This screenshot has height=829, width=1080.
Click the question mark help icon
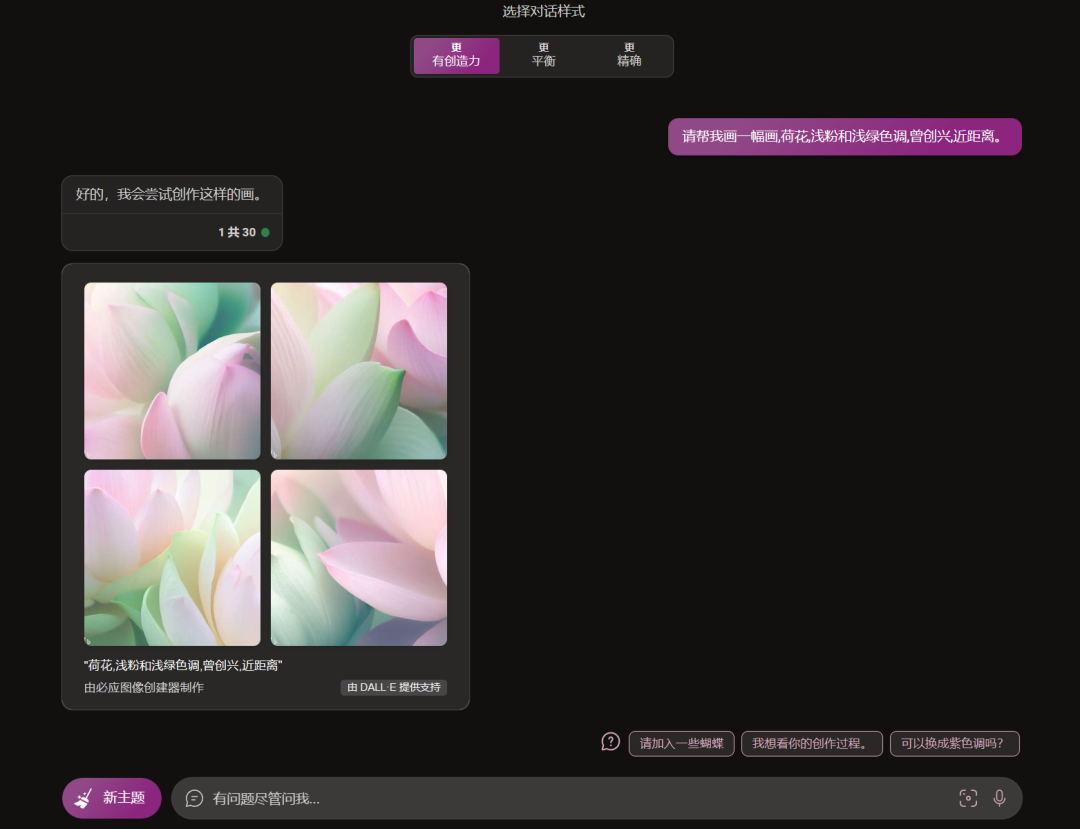pyautogui.click(x=610, y=742)
